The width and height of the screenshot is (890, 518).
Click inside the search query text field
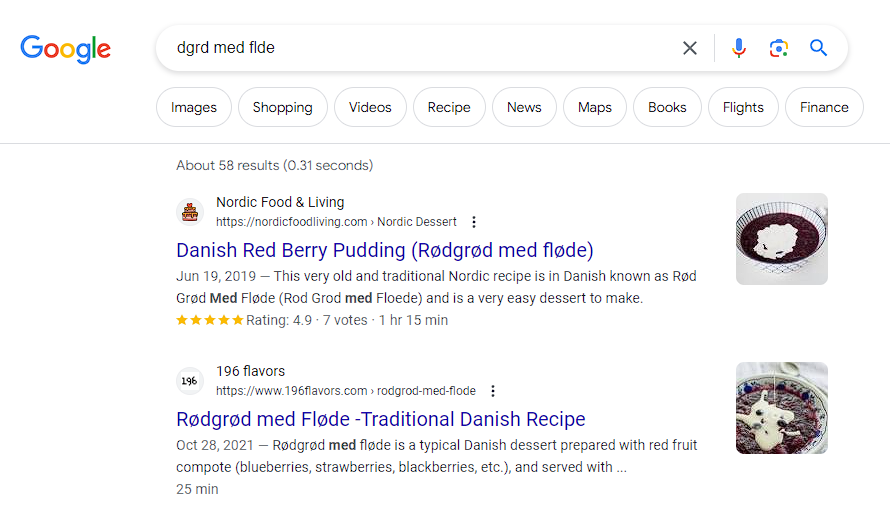coord(420,48)
